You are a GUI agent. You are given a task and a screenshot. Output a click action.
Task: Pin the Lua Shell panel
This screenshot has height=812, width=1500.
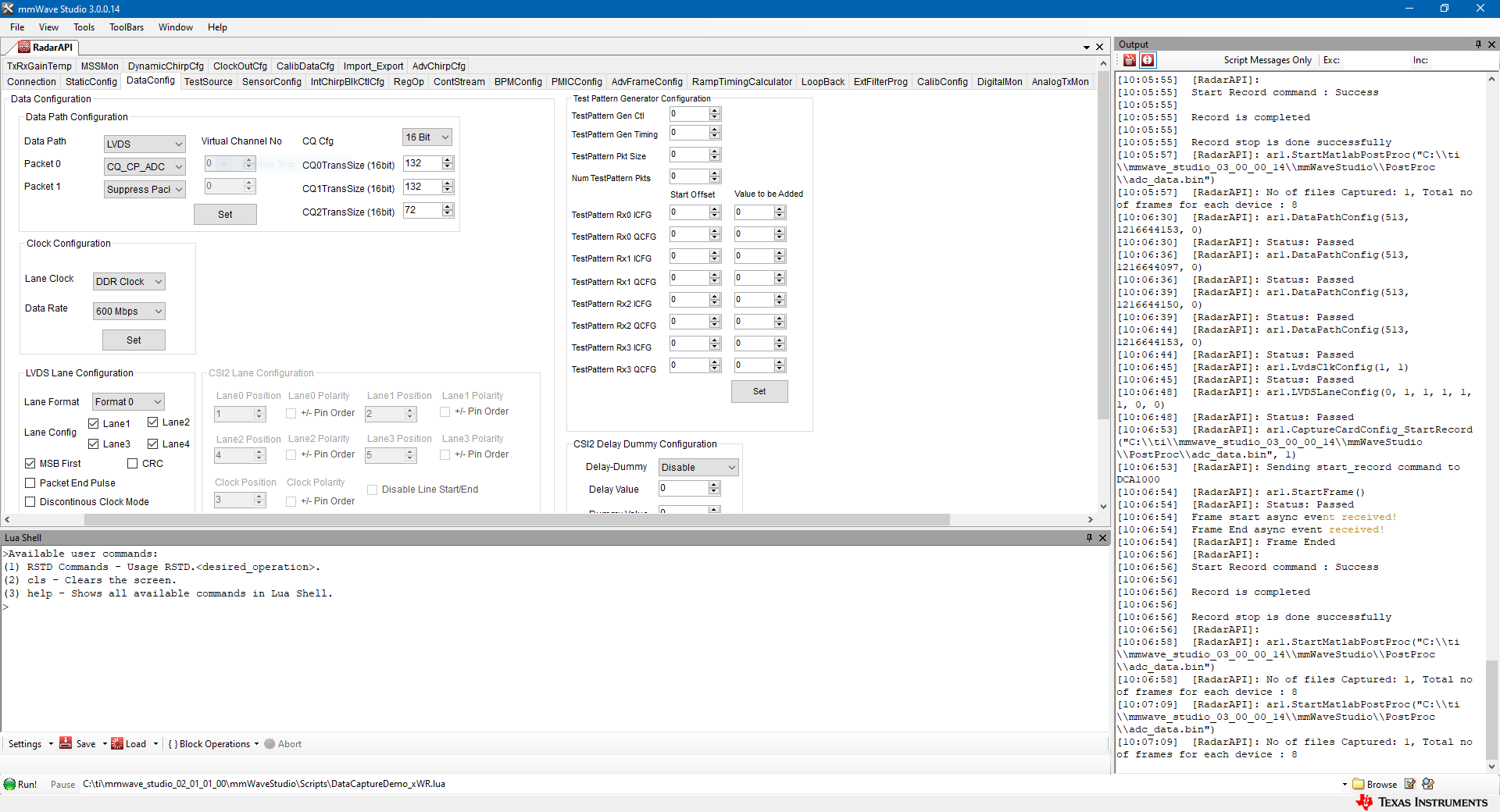click(1089, 537)
